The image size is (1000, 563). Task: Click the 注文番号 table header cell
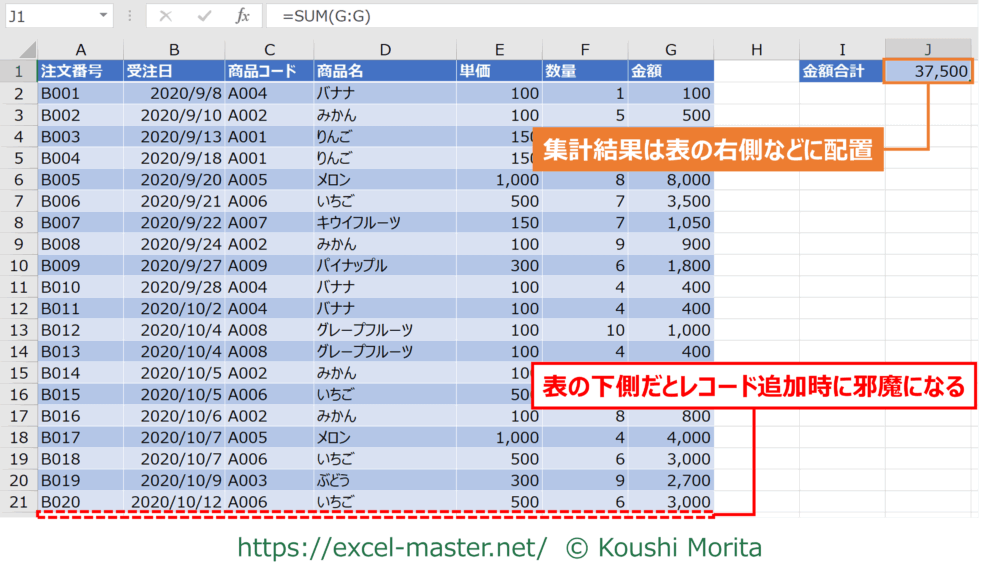pyautogui.click(x=79, y=71)
